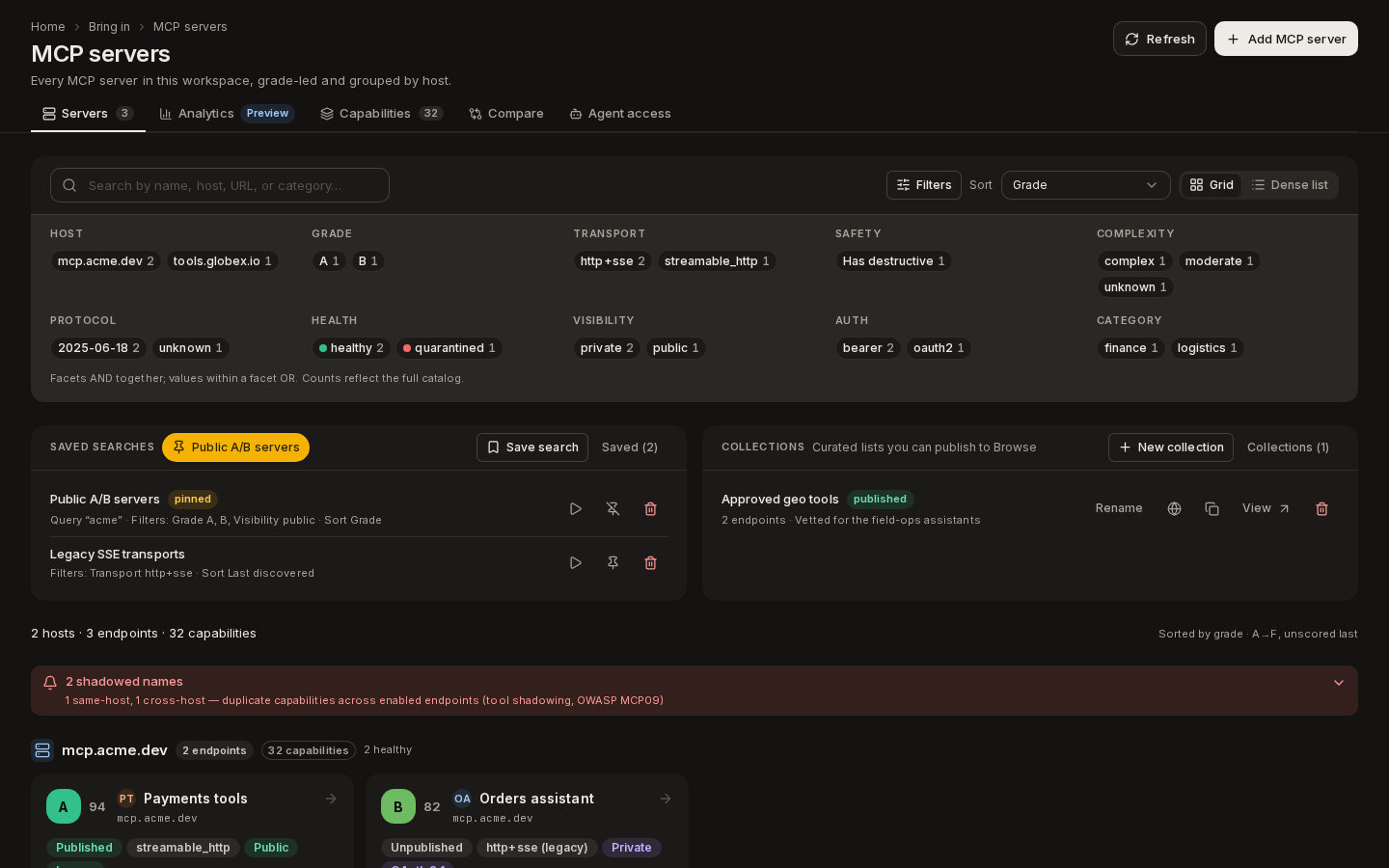This screenshot has width=1389, height=868.
Task: Click Add MCP server
Action: click(x=1286, y=39)
